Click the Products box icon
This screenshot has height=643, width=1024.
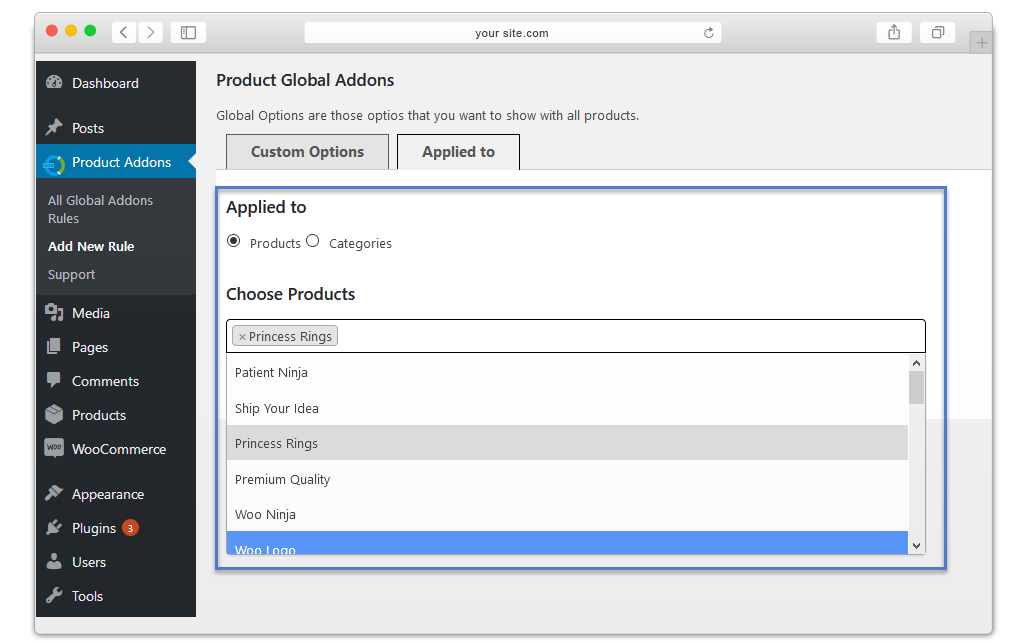54,415
